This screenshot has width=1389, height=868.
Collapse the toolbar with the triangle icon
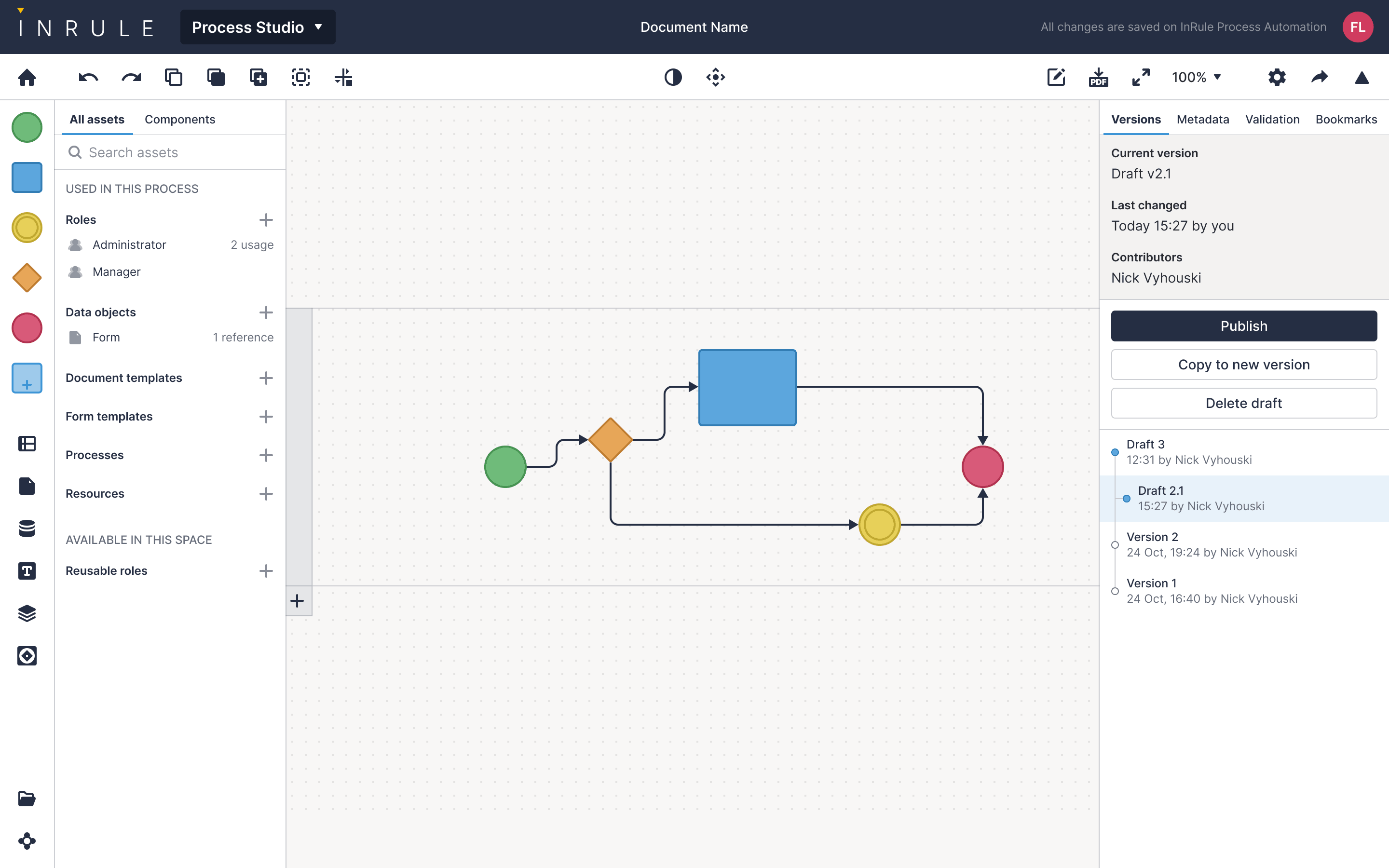click(1362, 78)
